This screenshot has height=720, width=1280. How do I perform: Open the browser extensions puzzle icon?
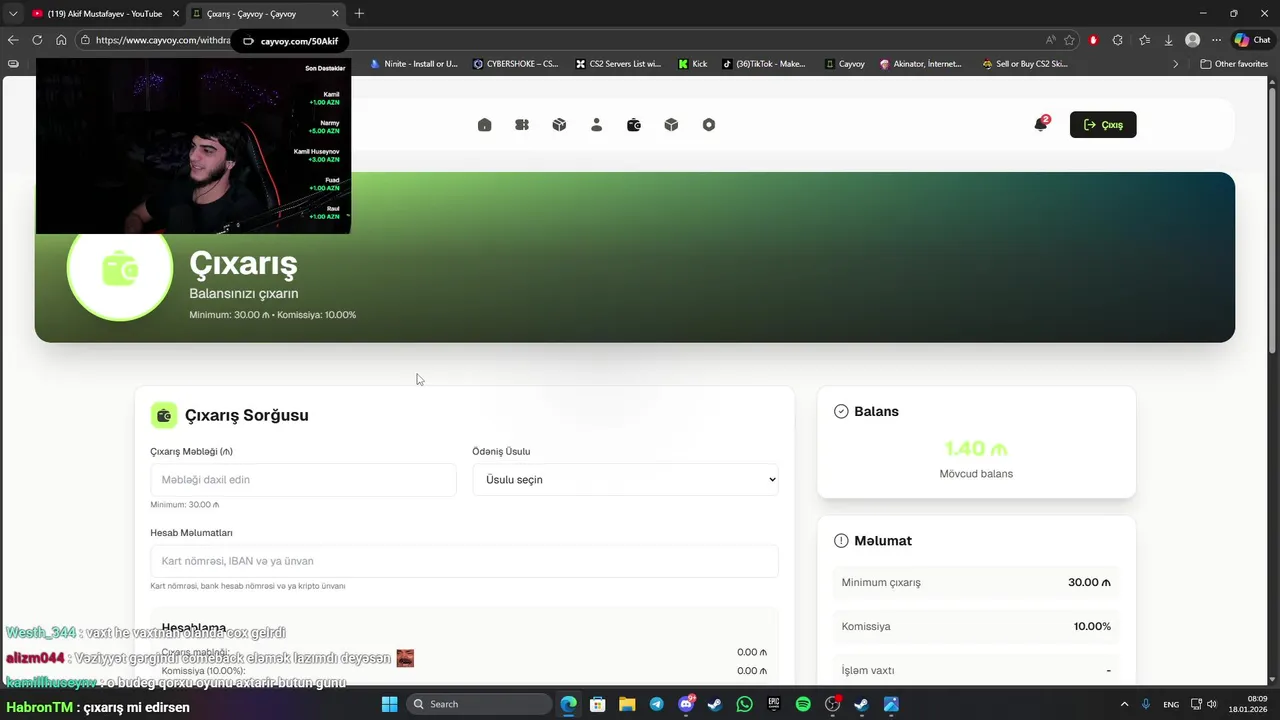[1118, 40]
